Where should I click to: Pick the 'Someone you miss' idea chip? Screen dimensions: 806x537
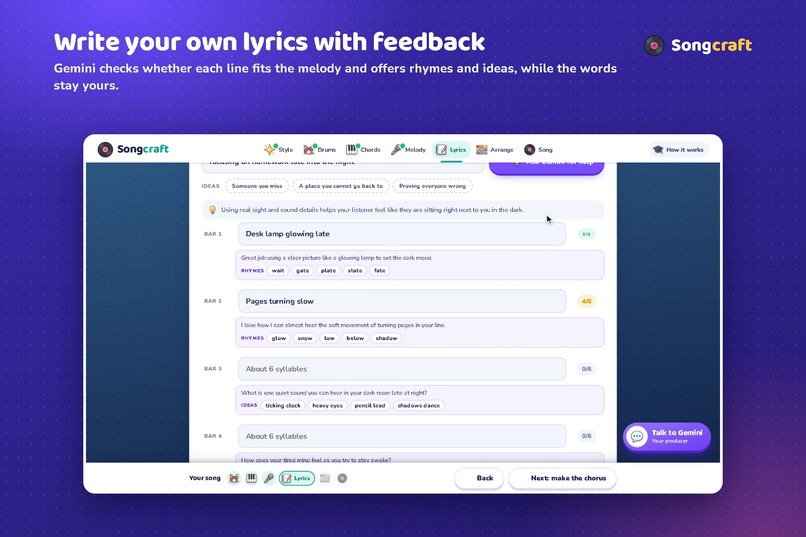pyautogui.click(x=257, y=186)
